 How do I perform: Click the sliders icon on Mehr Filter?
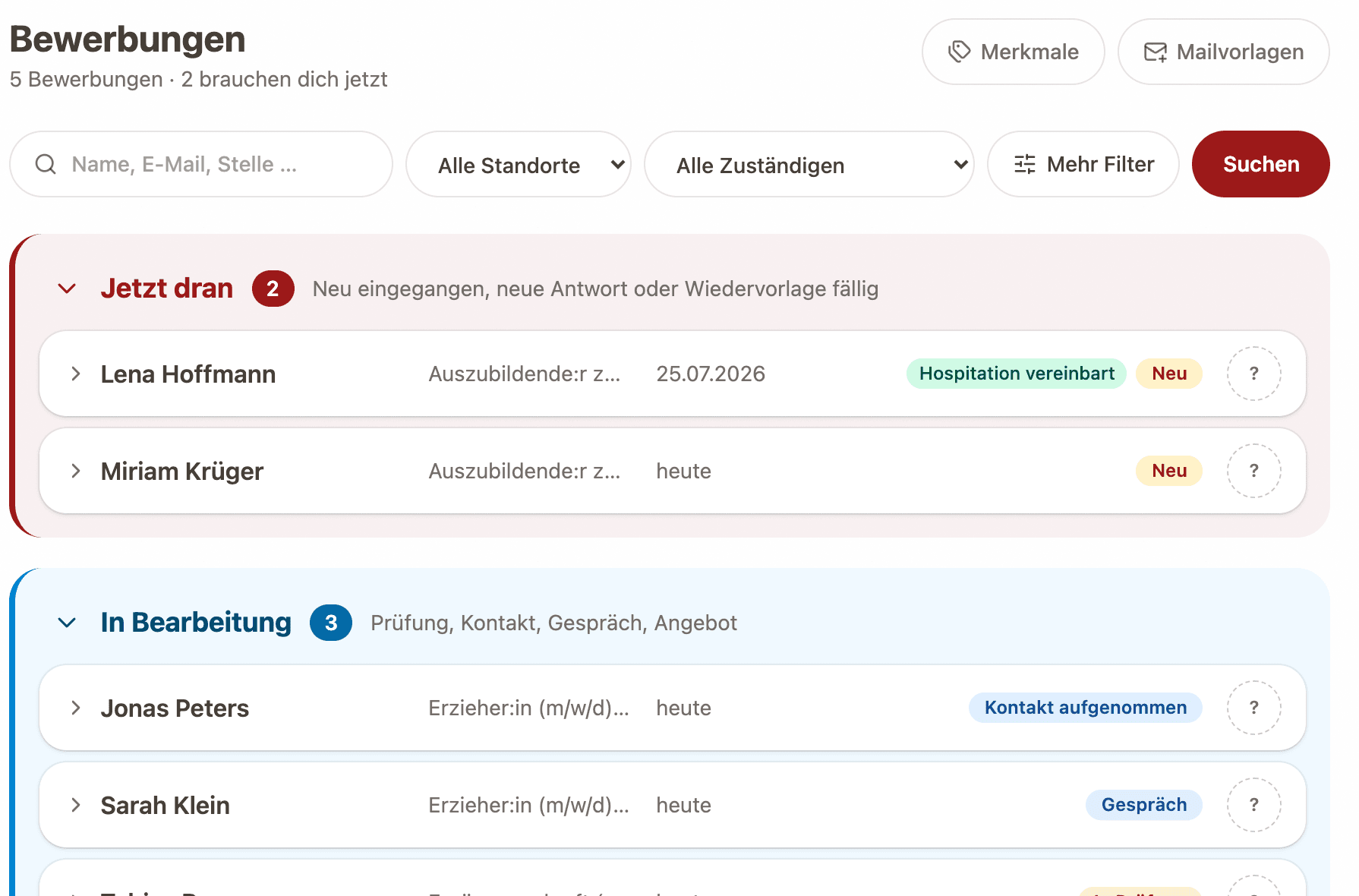1025,164
